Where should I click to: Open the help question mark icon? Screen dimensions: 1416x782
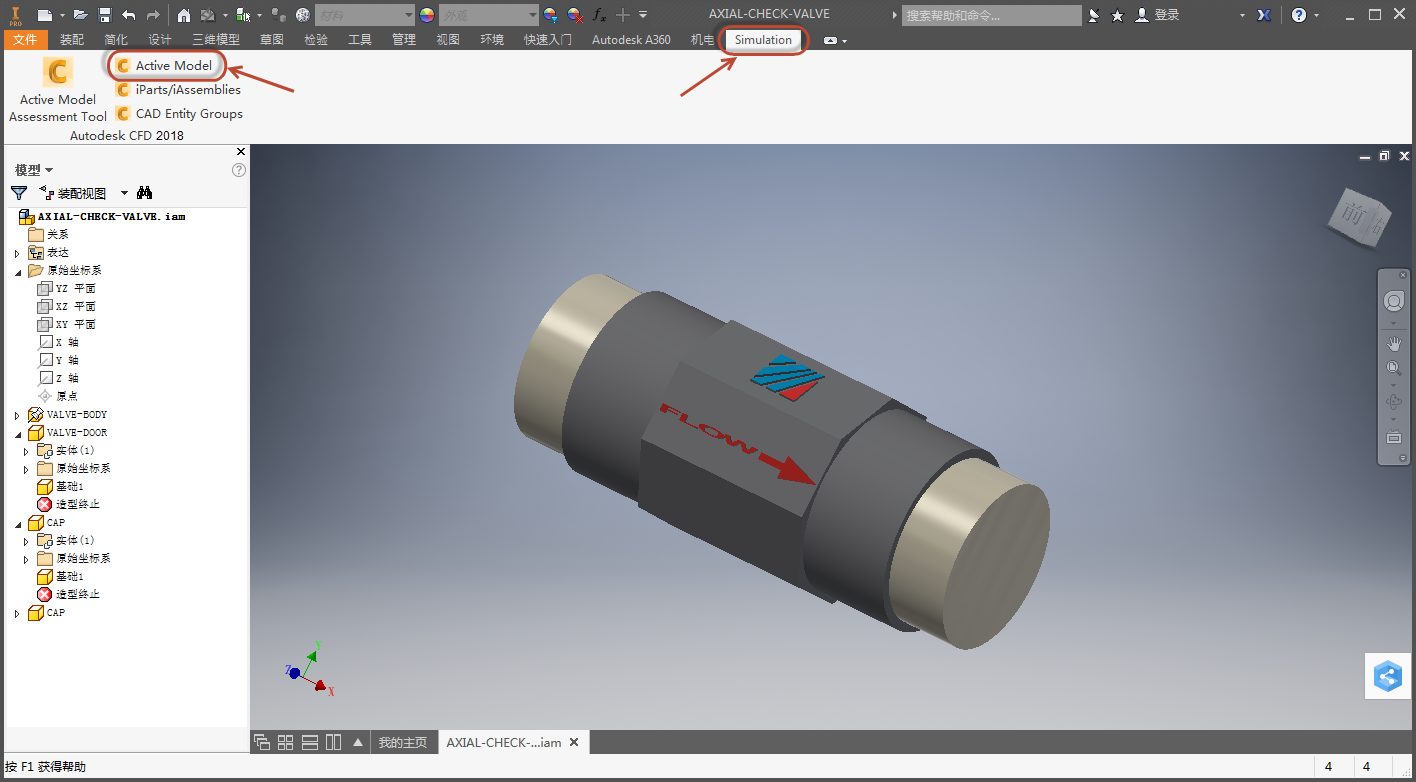point(1298,15)
